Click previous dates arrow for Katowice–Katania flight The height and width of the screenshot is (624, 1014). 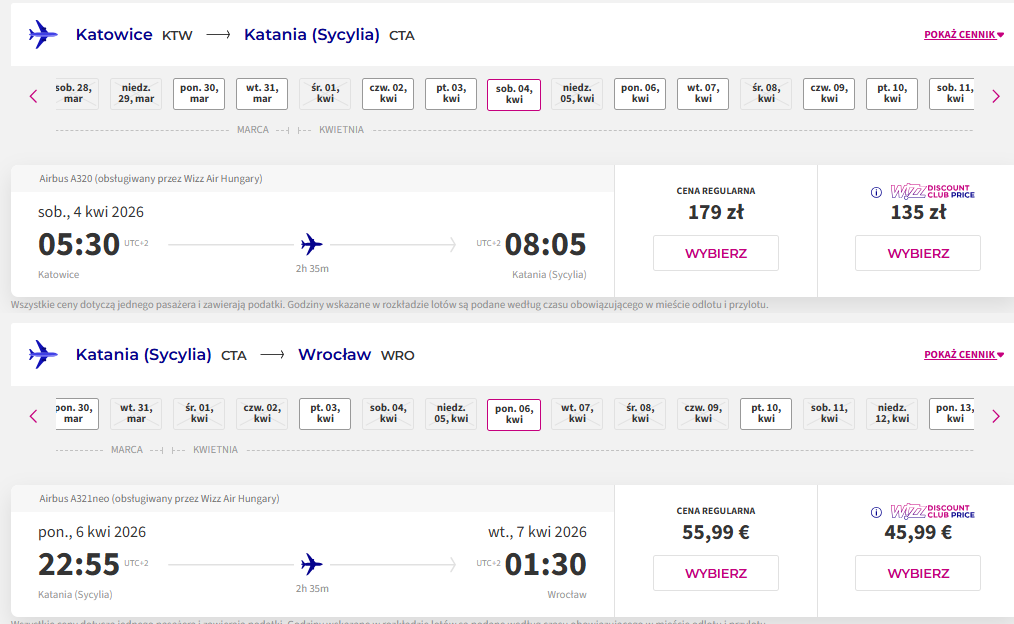click(x=34, y=97)
